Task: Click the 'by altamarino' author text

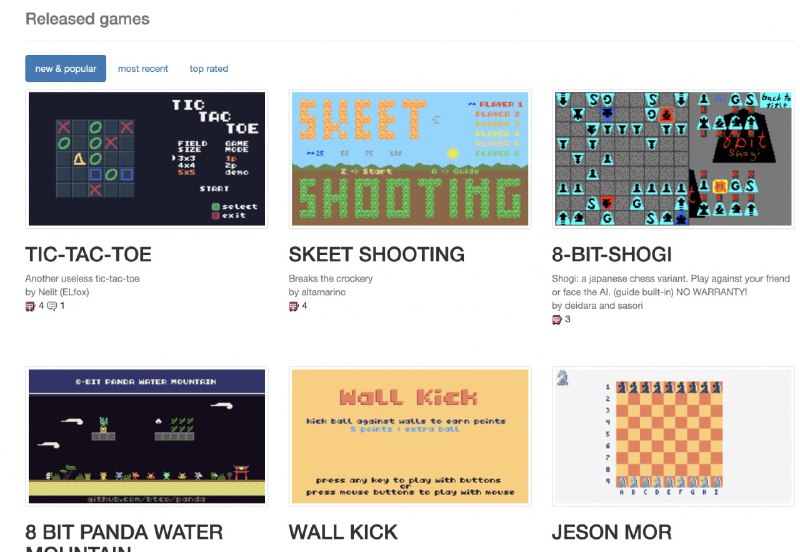Action: pos(317,292)
